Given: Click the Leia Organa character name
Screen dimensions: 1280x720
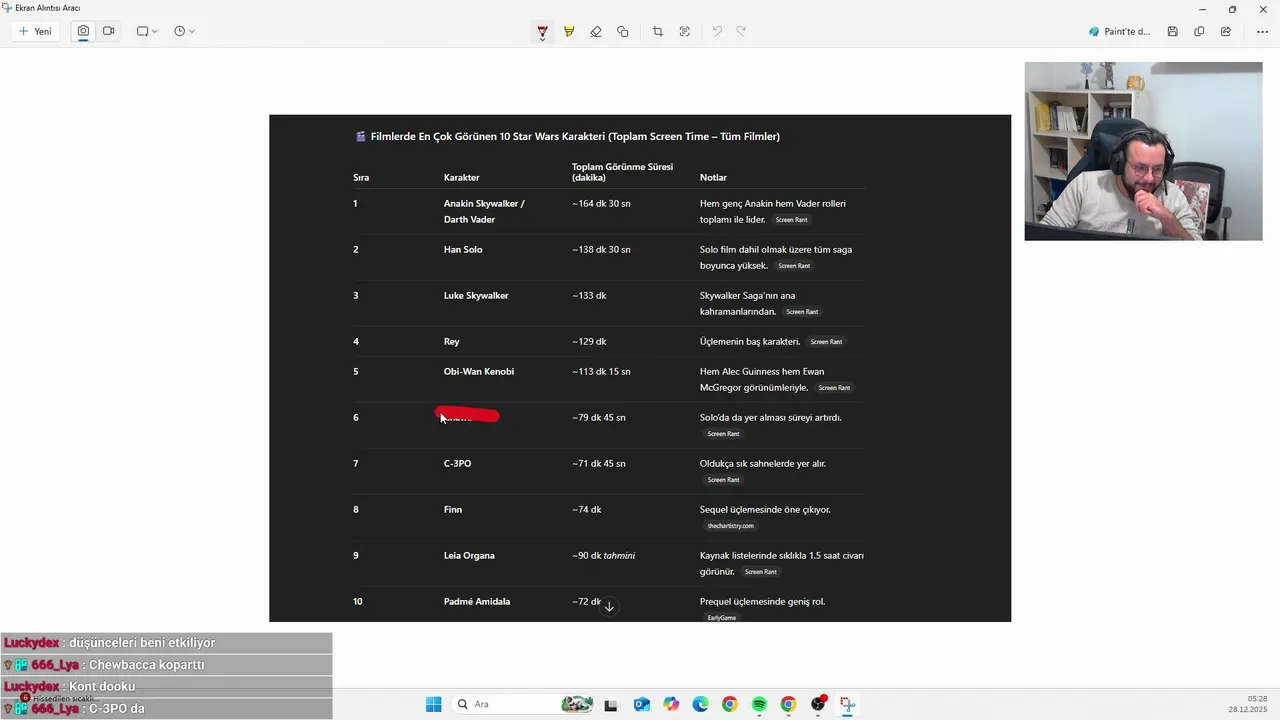Looking at the screenshot, I should pos(469,555).
